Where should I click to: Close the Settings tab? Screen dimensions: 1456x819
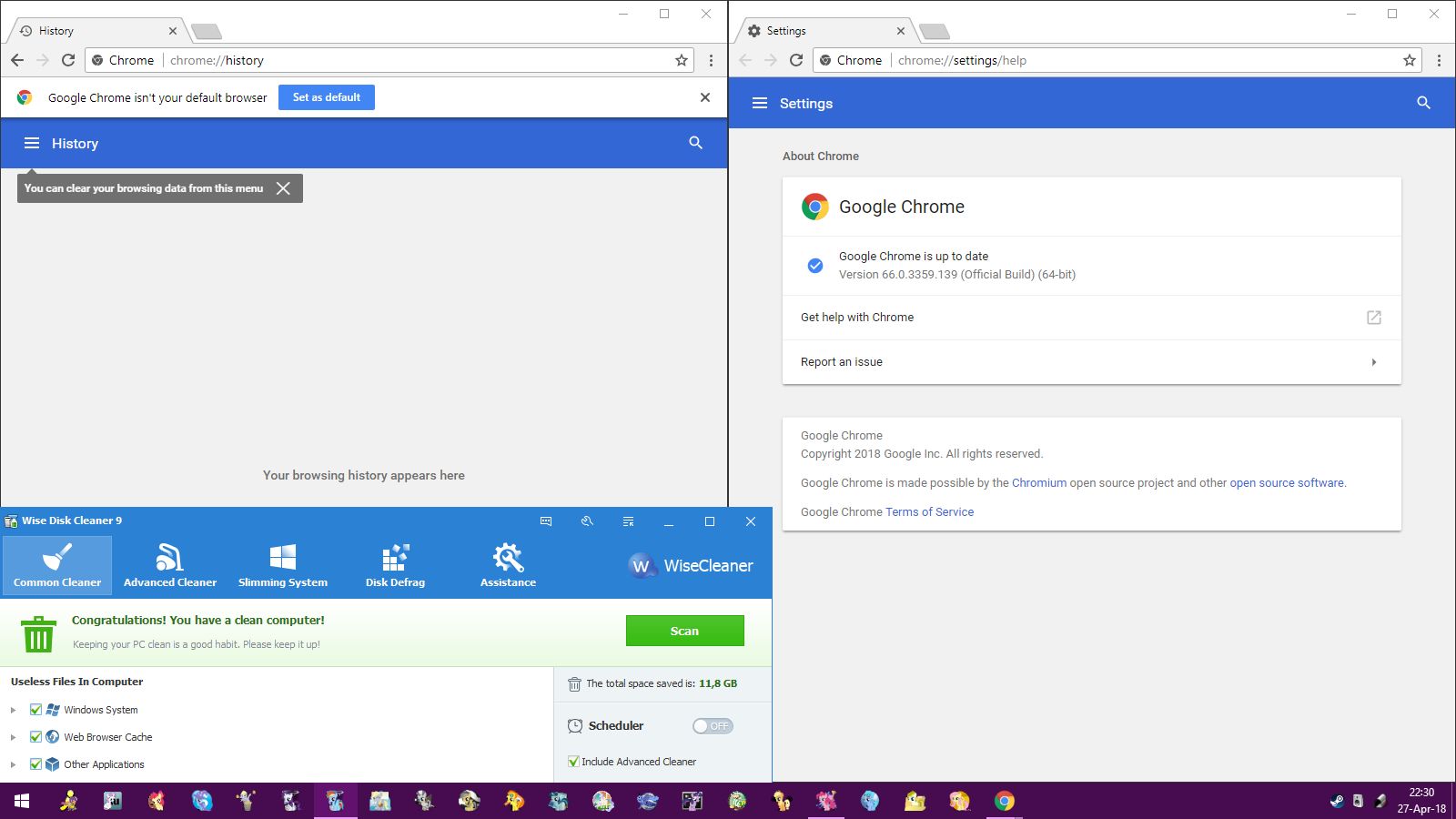[x=901, y=31]
